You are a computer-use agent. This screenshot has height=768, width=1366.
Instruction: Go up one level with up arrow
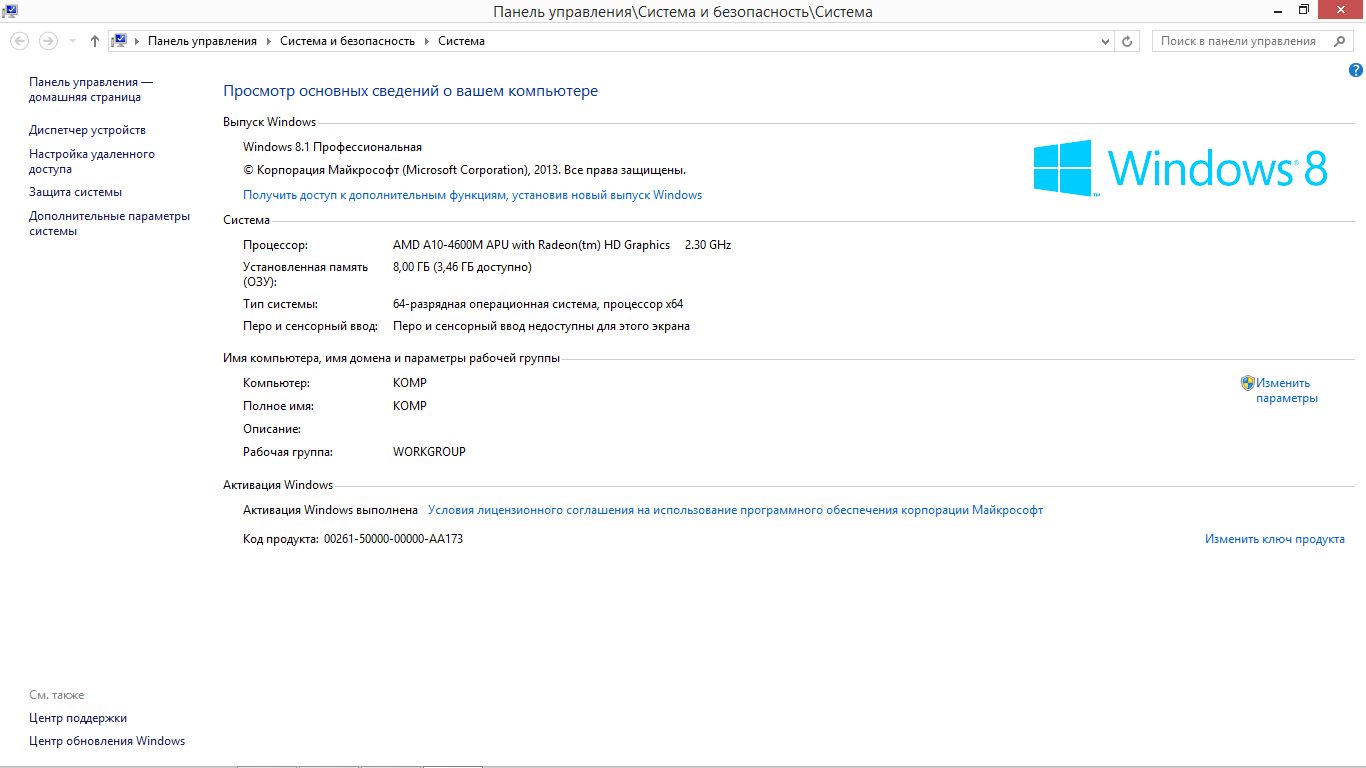tap(95, 41)
